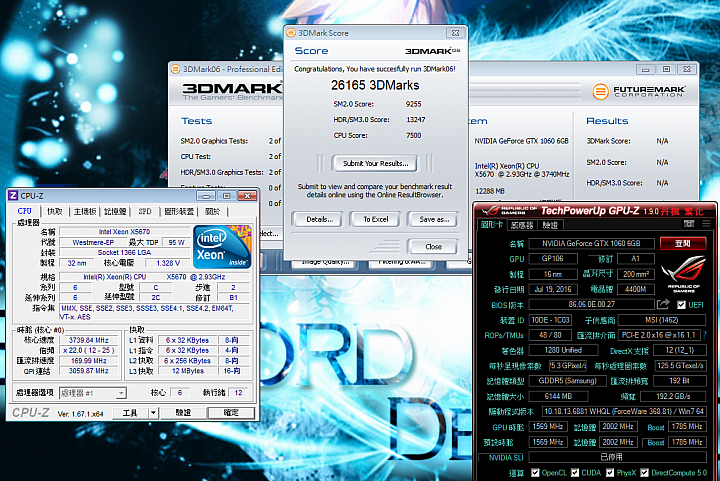The image size is (720, 481).
Task: Click the QPI link value 3059.87 MHz
Action: tap(89, 371)
